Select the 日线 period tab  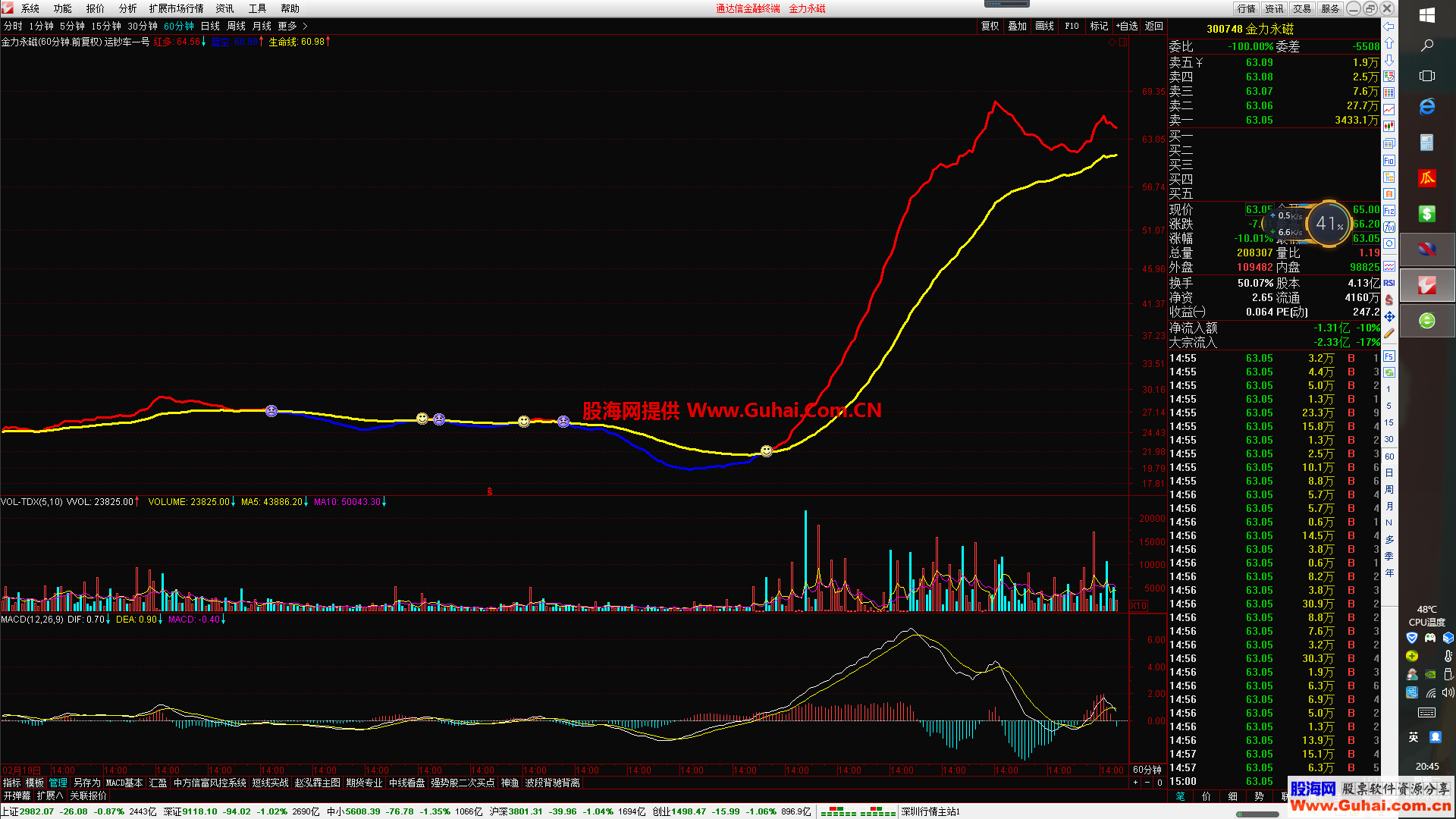(210, 26)
